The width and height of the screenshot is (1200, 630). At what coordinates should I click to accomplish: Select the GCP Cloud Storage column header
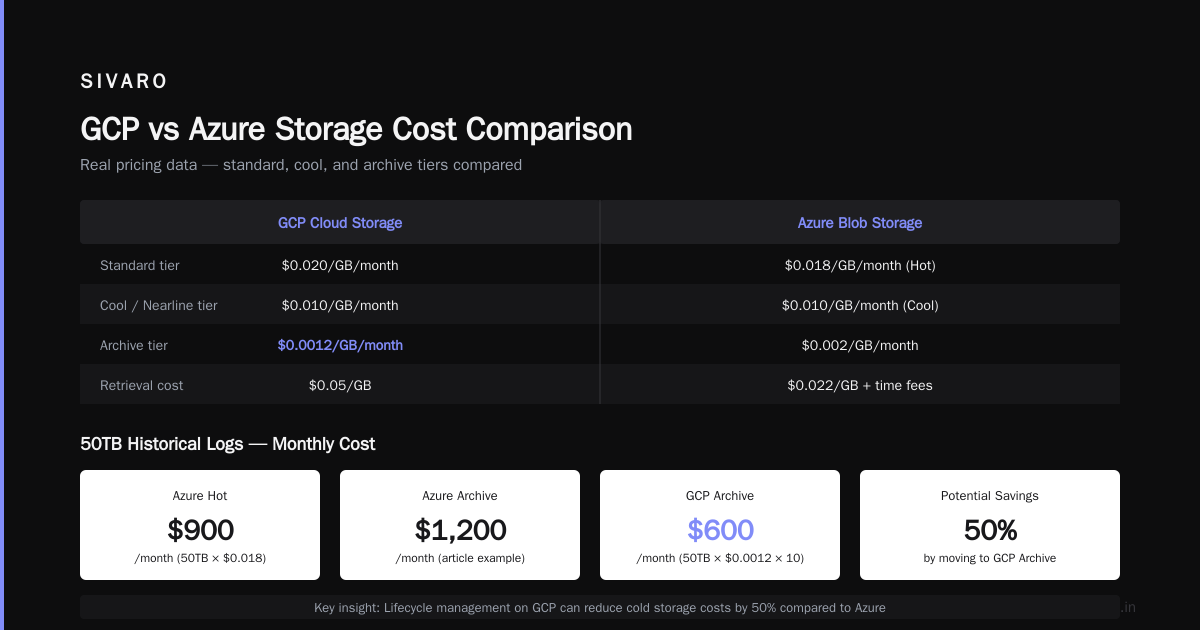340,223
